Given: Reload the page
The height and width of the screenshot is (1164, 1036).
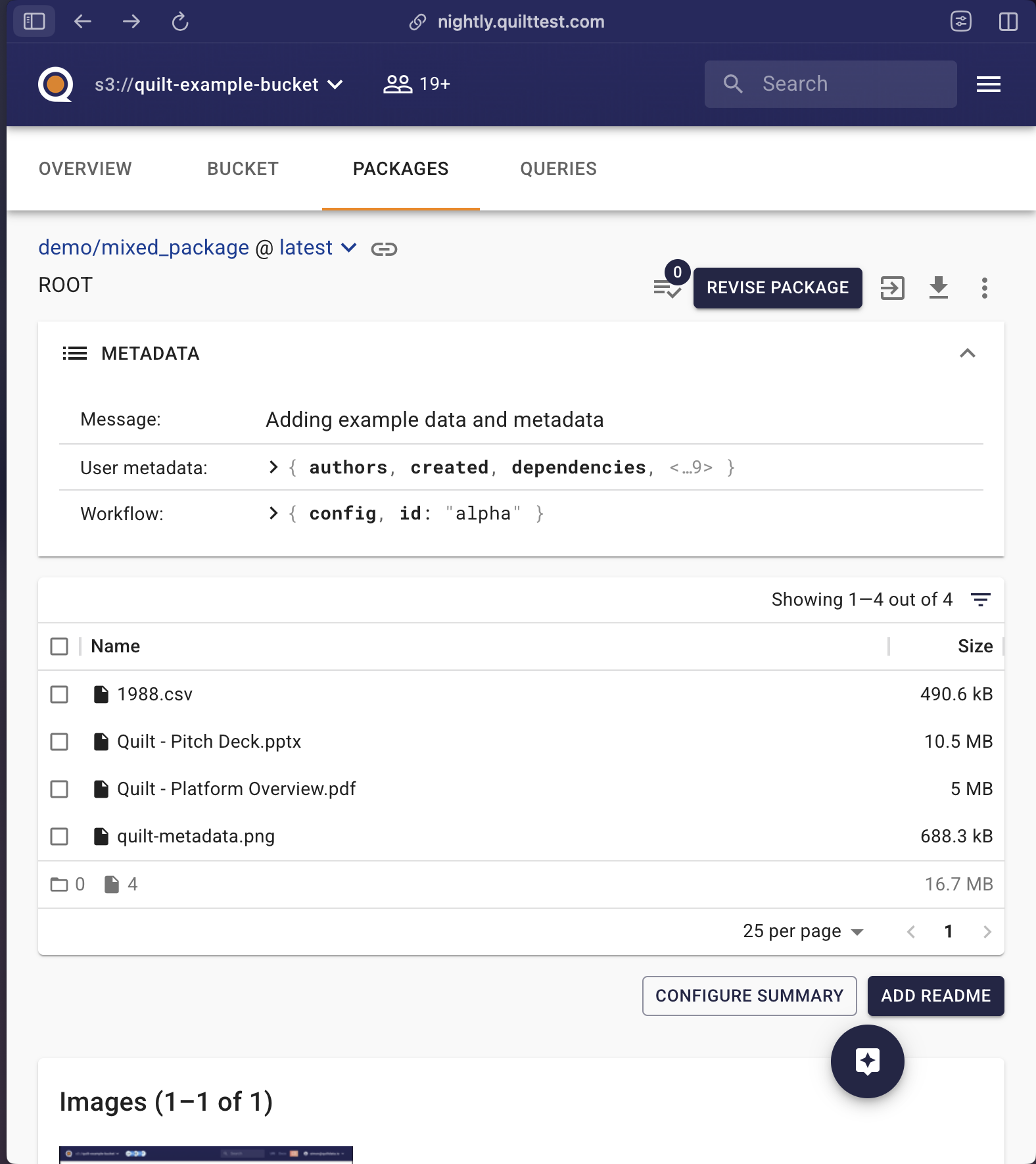Looking at the screenshot, I should point(180,22).
